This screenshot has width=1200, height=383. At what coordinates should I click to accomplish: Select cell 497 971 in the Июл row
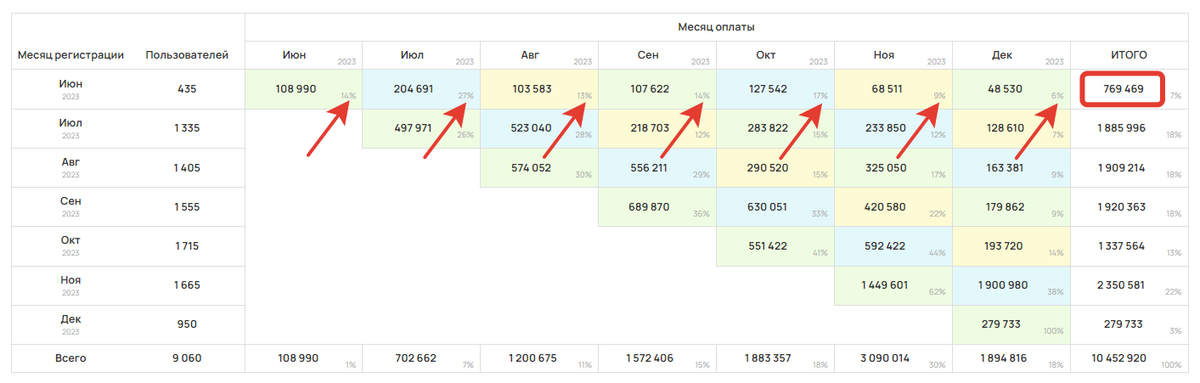412,128
